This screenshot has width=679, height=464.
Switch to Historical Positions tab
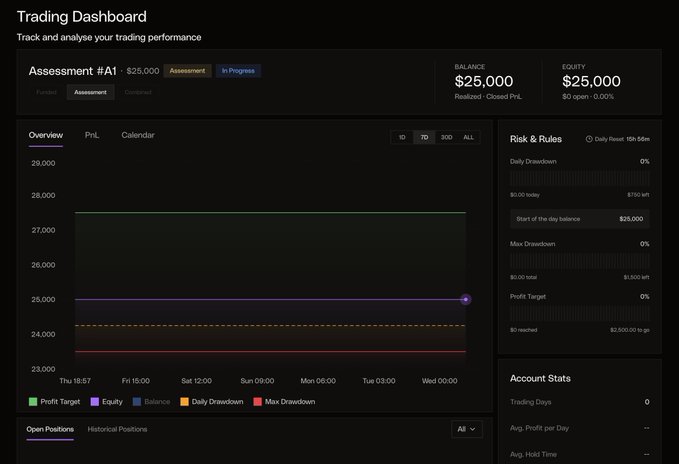(x=117, y=429)
